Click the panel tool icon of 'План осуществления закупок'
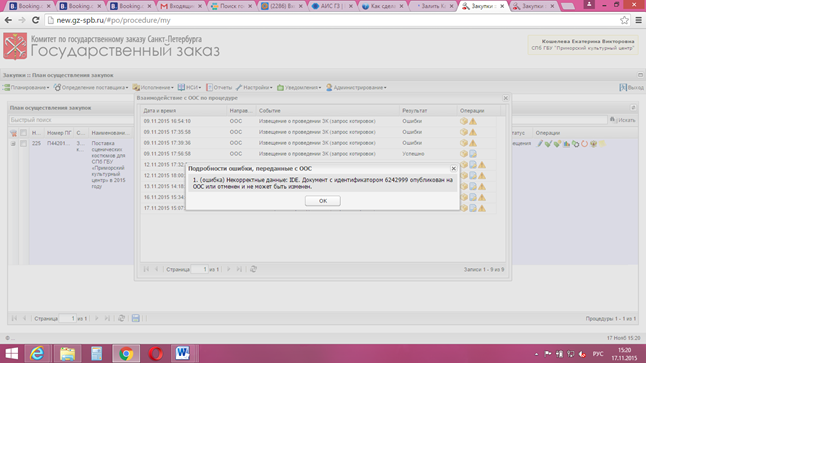The height and width of the screenshot is (460, 819). click(633, 108)
